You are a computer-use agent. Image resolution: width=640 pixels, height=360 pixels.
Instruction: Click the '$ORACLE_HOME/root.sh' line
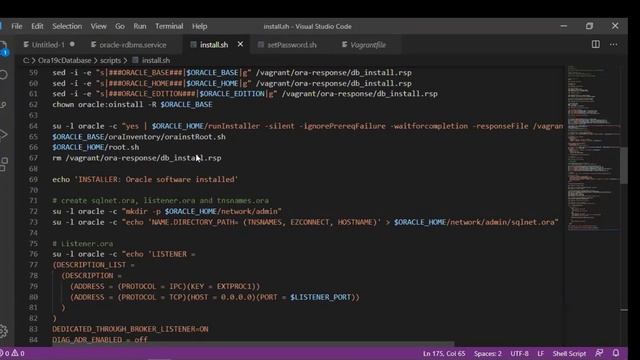pos(96,147)
